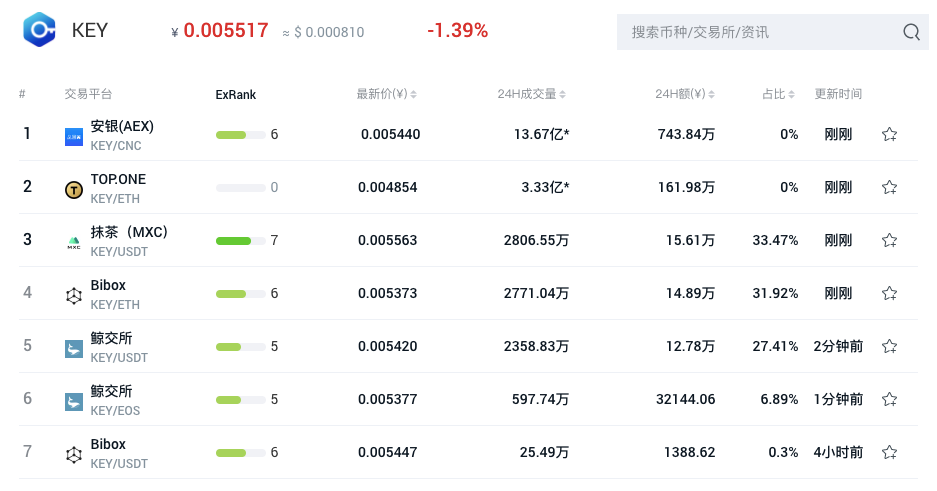Click the header price ¥ 0.005517
The width and height of the screenshot is (937, 491).
pos(220,30)
